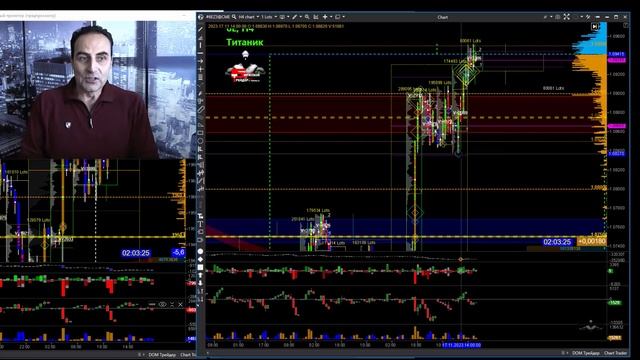Screen dimensions: 640x360
Task: Select the ruler tool in left toolbar
Action: 200,109
